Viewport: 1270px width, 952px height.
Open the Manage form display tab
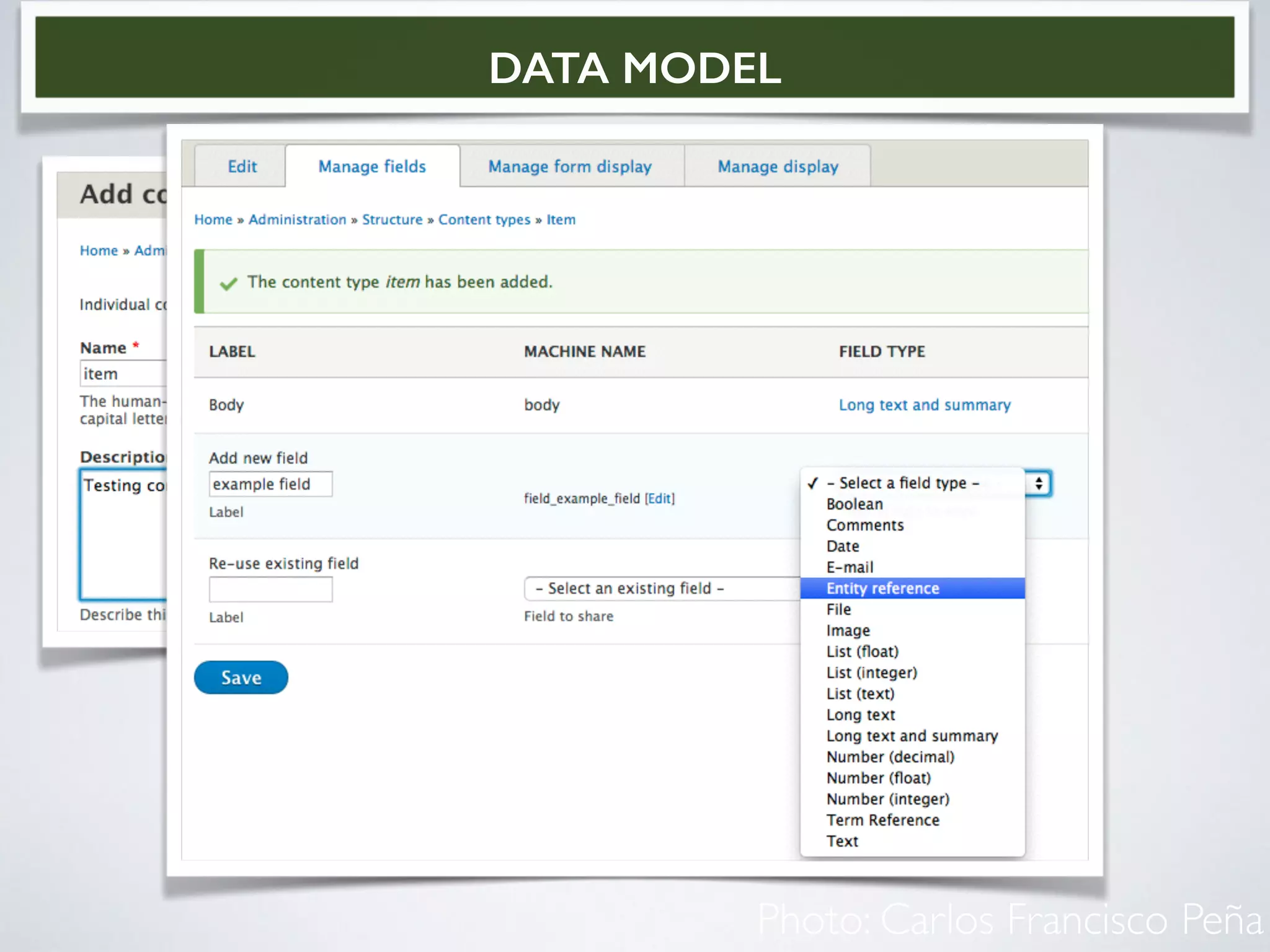569,166
